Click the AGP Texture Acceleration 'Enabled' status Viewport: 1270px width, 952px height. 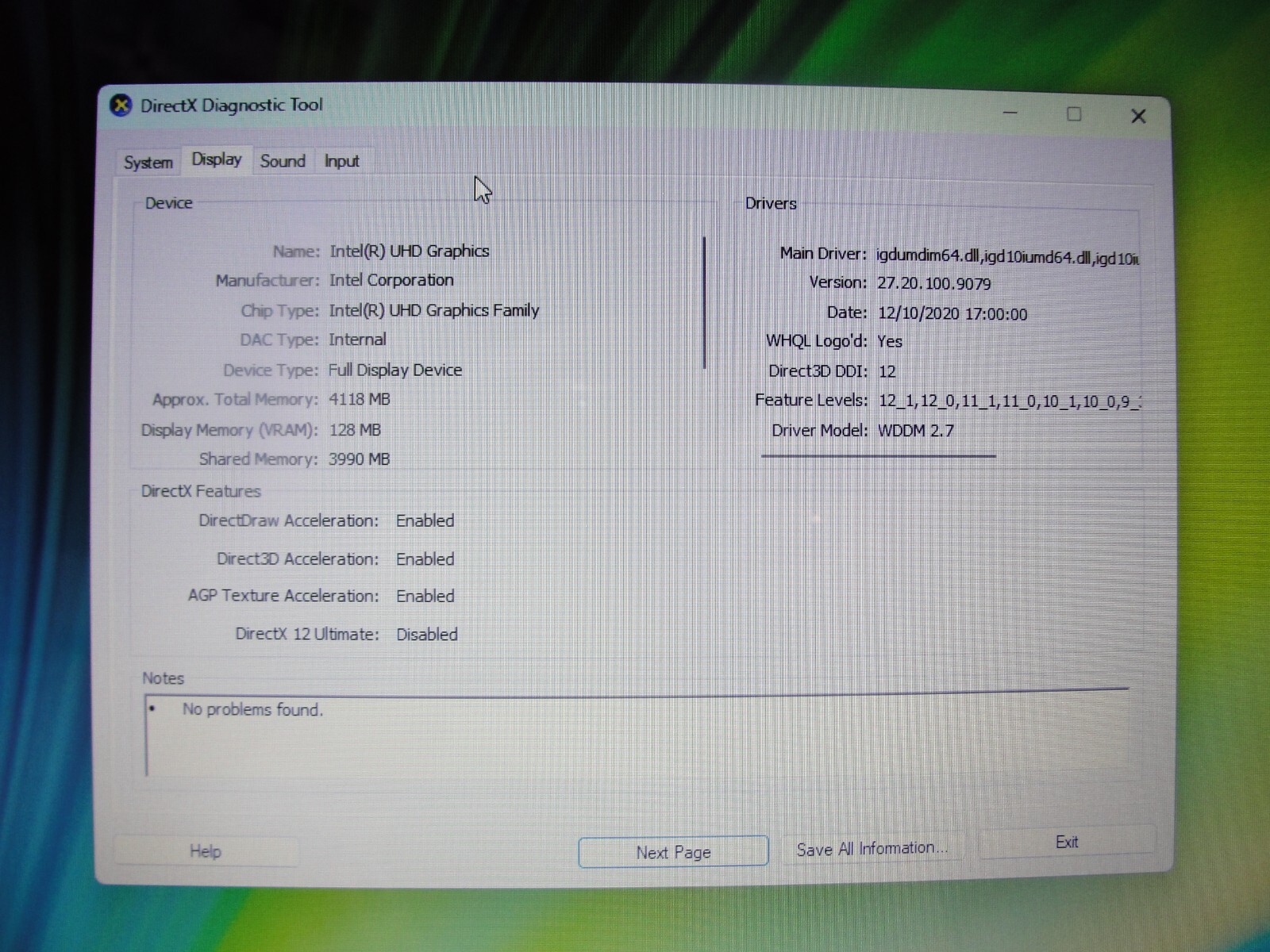[x=425, y=596]
